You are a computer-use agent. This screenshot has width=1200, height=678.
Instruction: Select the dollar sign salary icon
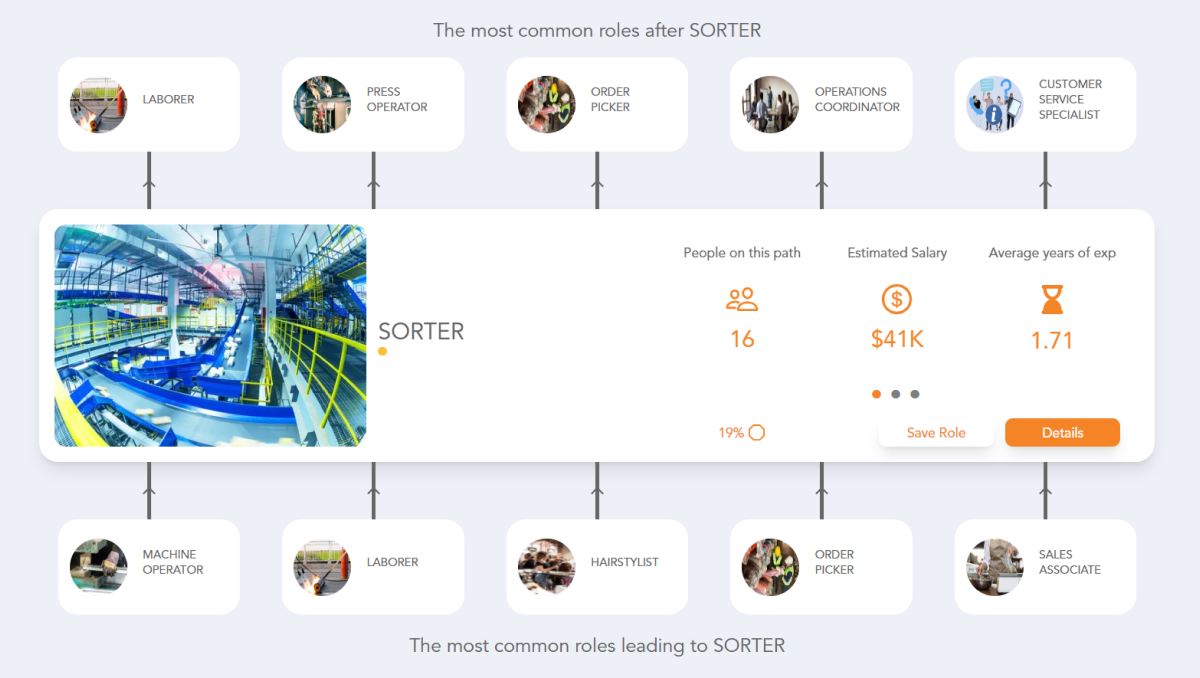click(x=896, y=298)
